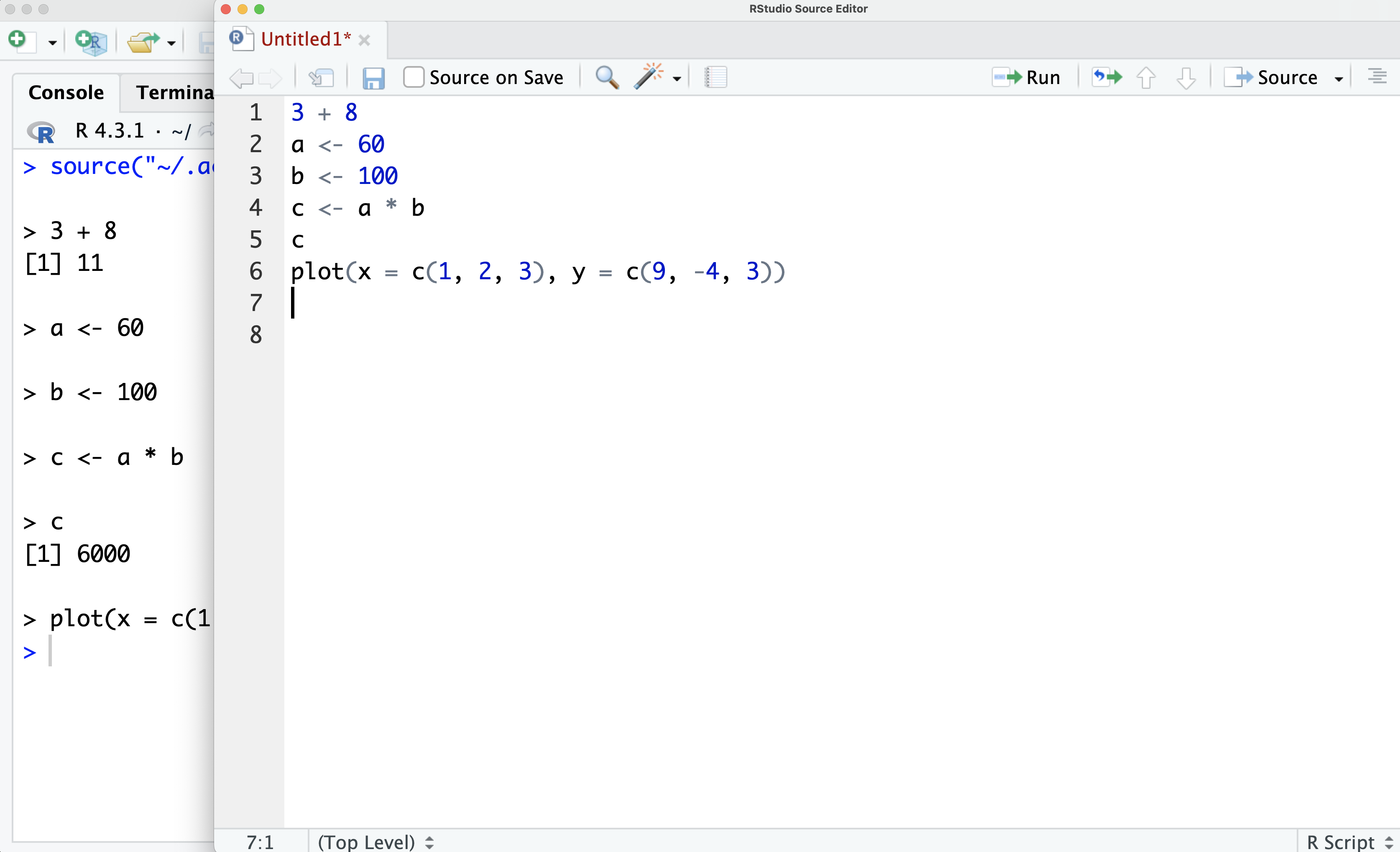Viewport: 1400px width, 852px height.
Task: Expand the Source options dropdown
Action: (x=1339, y=78)
